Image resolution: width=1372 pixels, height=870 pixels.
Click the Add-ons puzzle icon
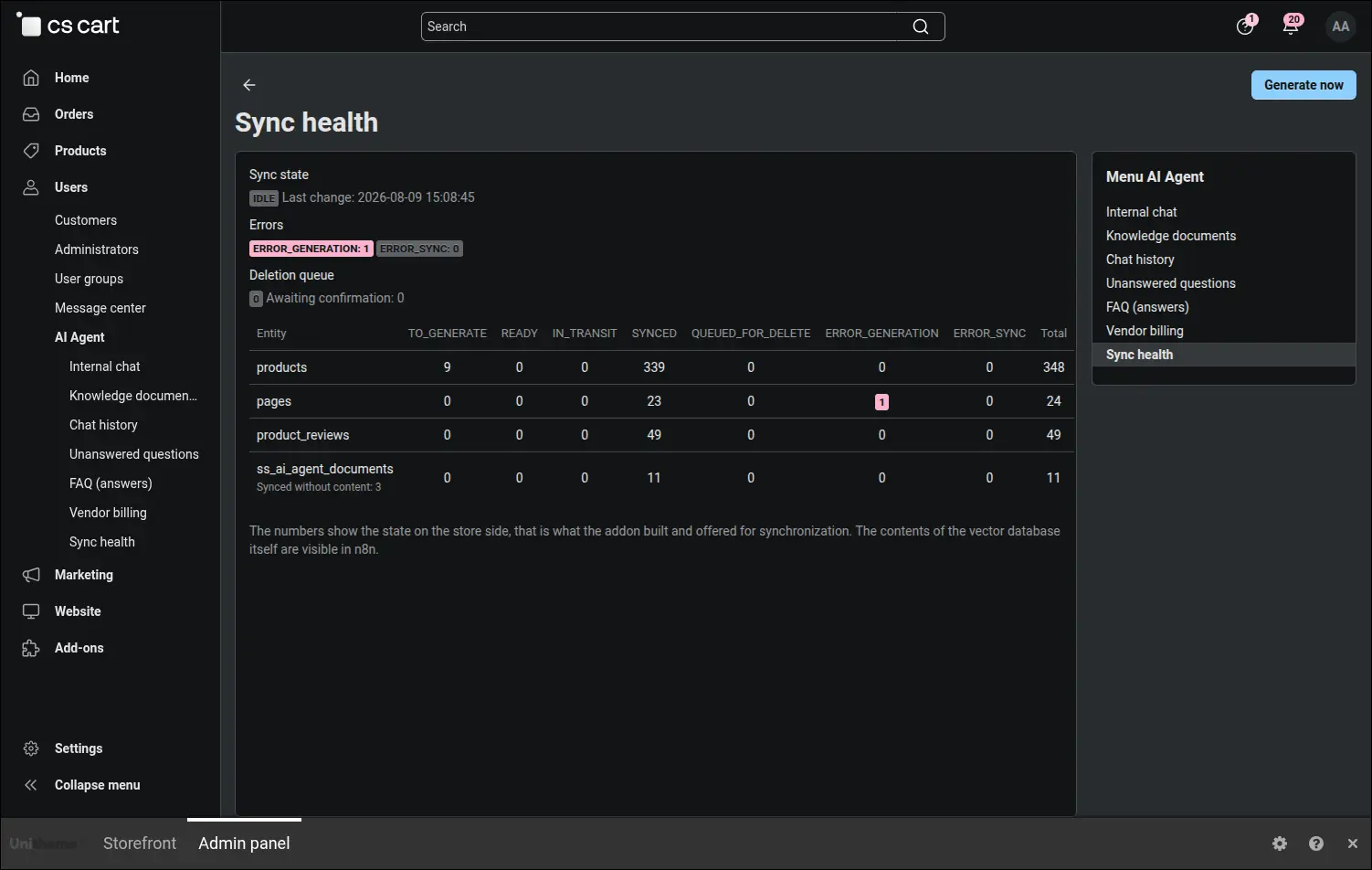click(x=31, y=648)
